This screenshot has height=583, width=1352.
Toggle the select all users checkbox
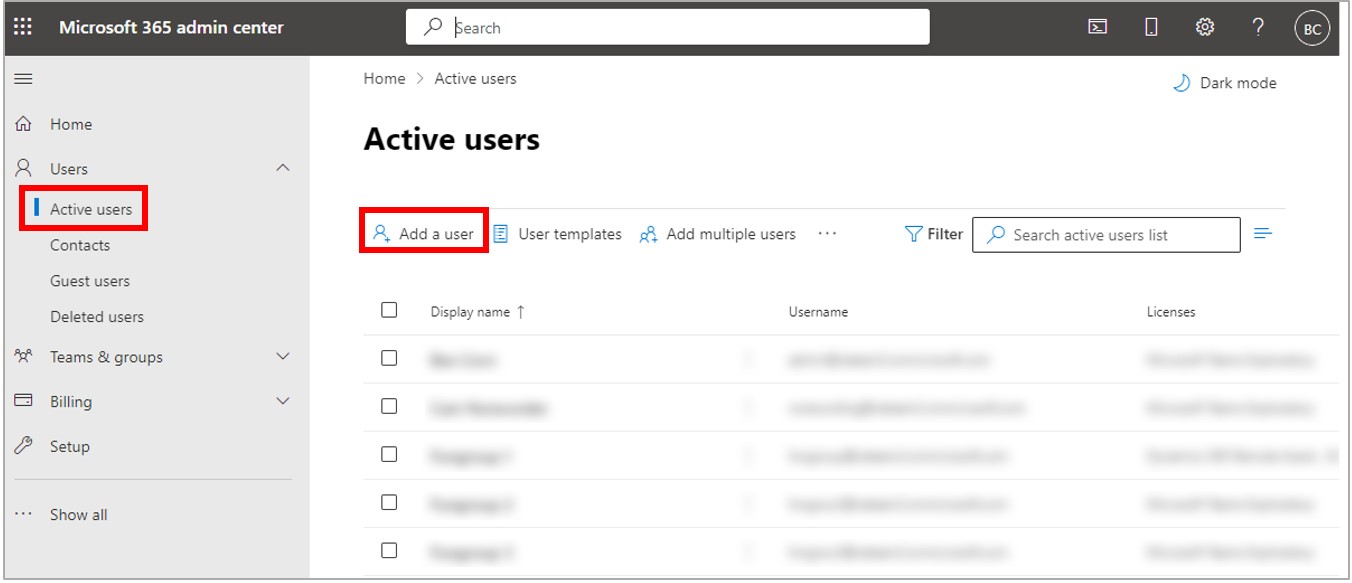pos(389,310)
